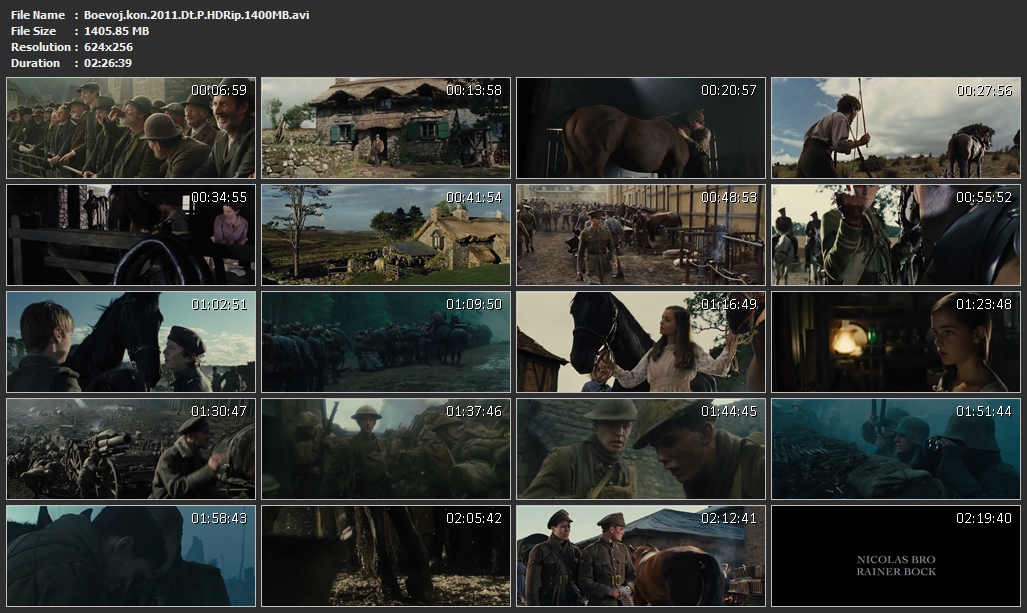The width and height of the screenshot is (1027, 613).
Task: Open the lamp-lit frame at 01:23:48
Action: tap(896, 342)
